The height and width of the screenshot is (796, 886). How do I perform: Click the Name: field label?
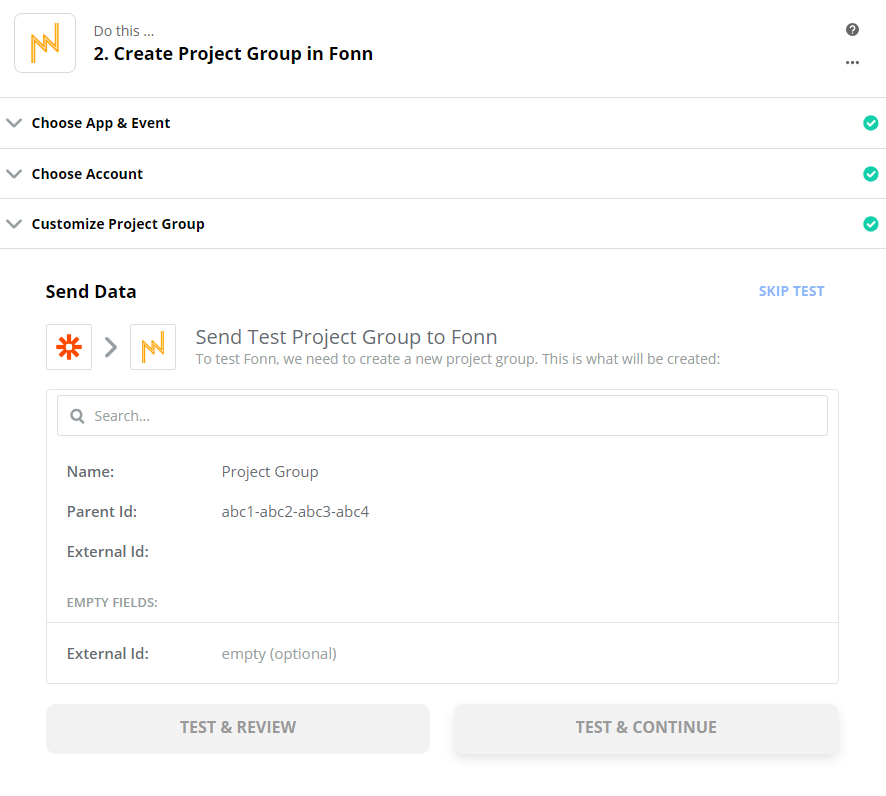[90, 472]
